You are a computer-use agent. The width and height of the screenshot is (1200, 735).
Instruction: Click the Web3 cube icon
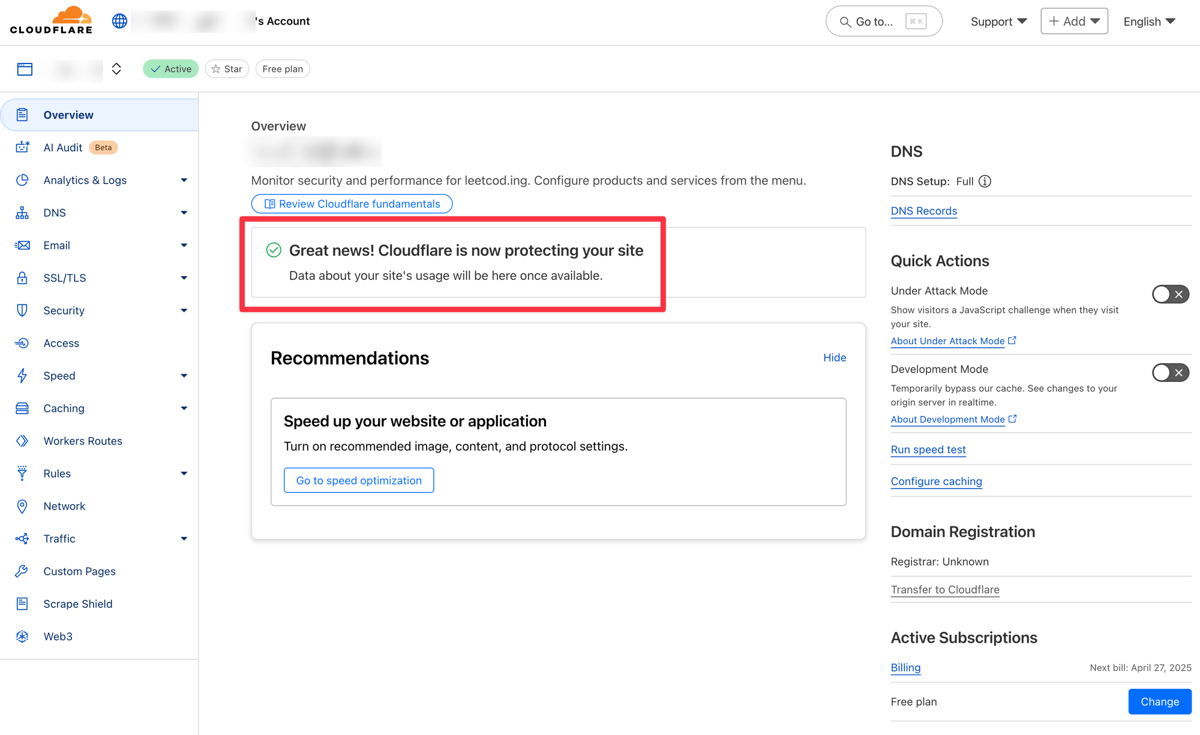22,636
